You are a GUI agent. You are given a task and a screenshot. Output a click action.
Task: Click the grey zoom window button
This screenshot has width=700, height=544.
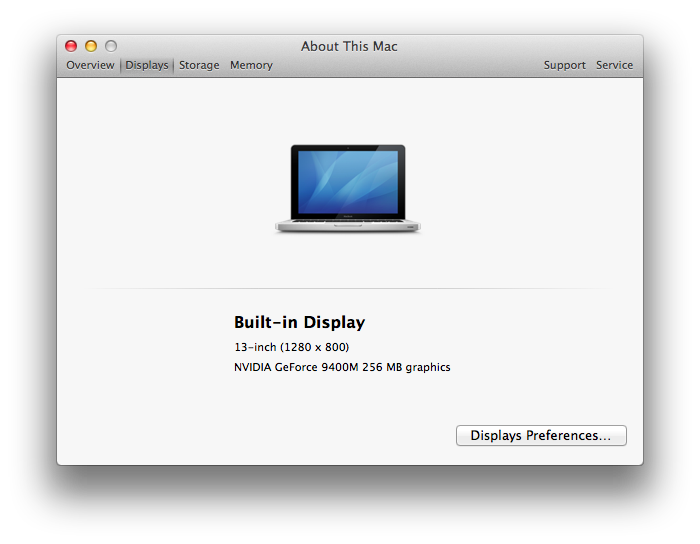click(111, 46)
